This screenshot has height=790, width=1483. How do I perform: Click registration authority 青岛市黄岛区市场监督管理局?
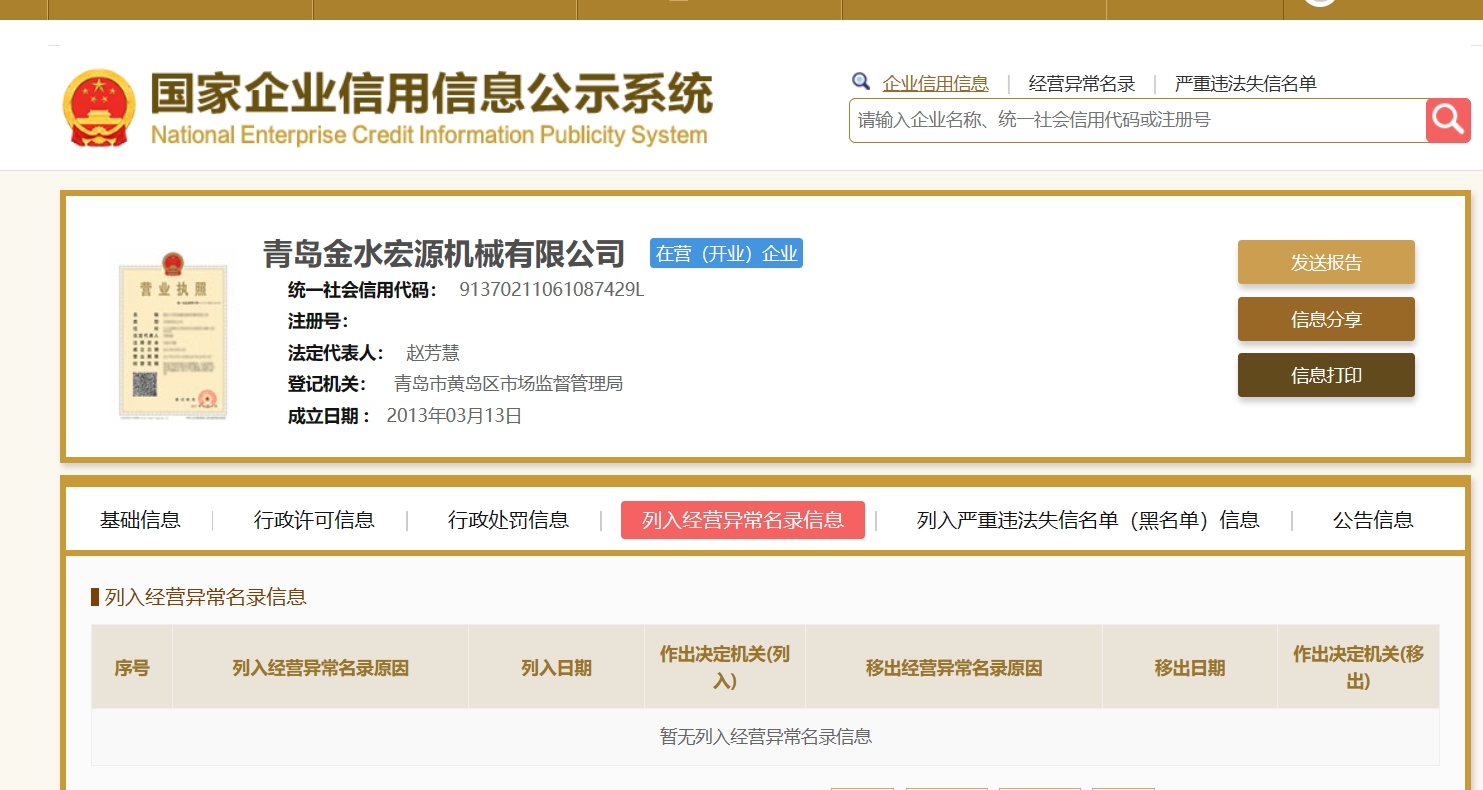(x=509, y=384)
